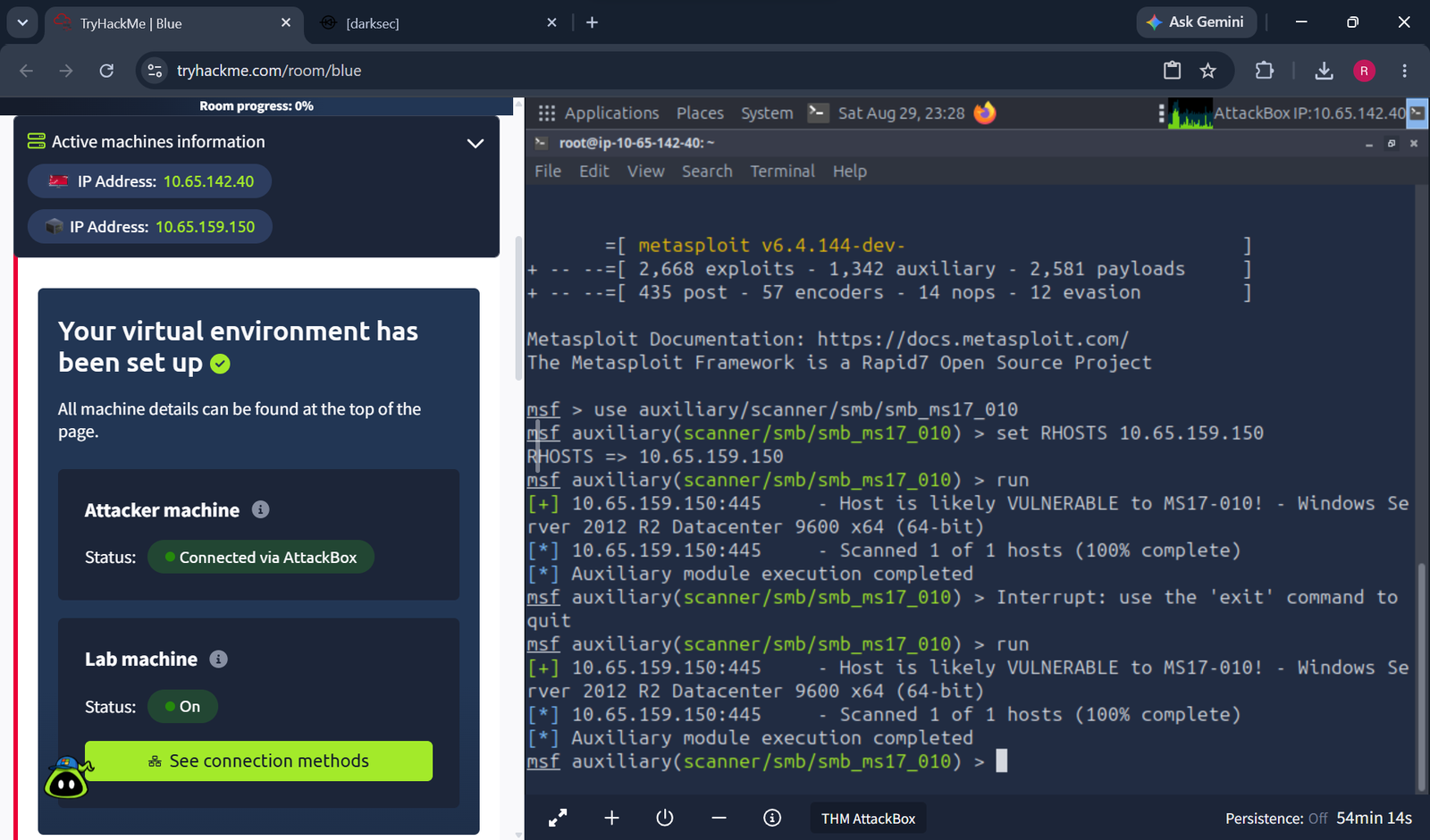Open a new browser tab
Screen dimensions: 1430x840
(592, 22)
